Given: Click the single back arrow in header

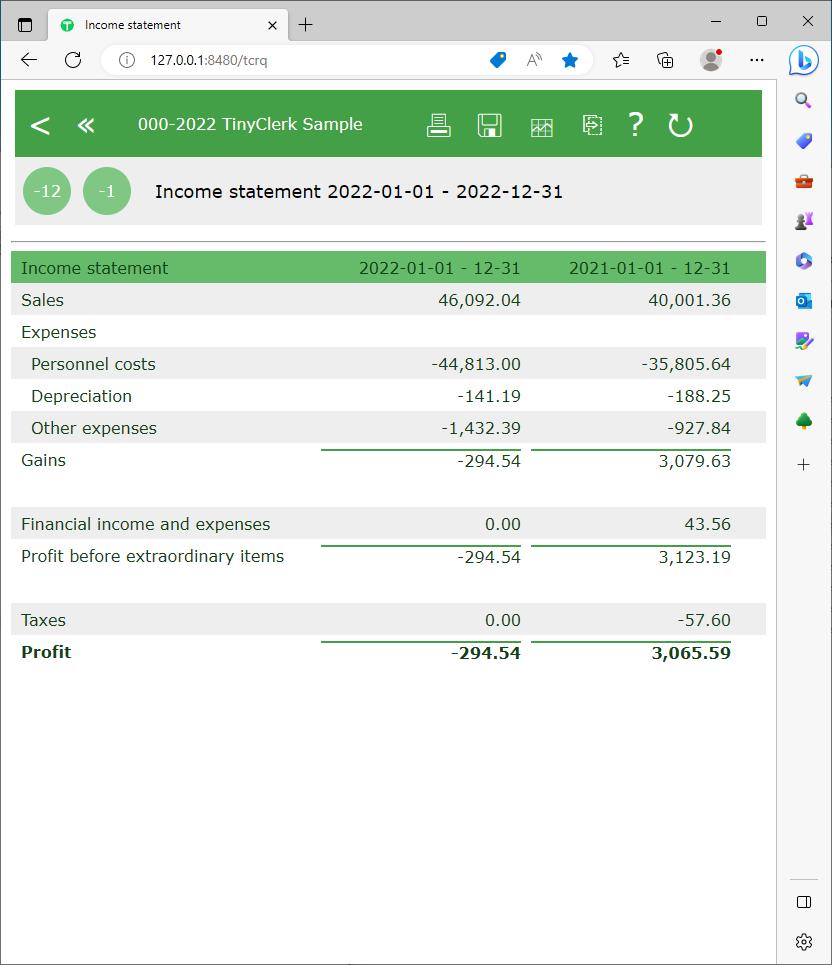Looking at the screenshot, I should (x=40, y=125).
